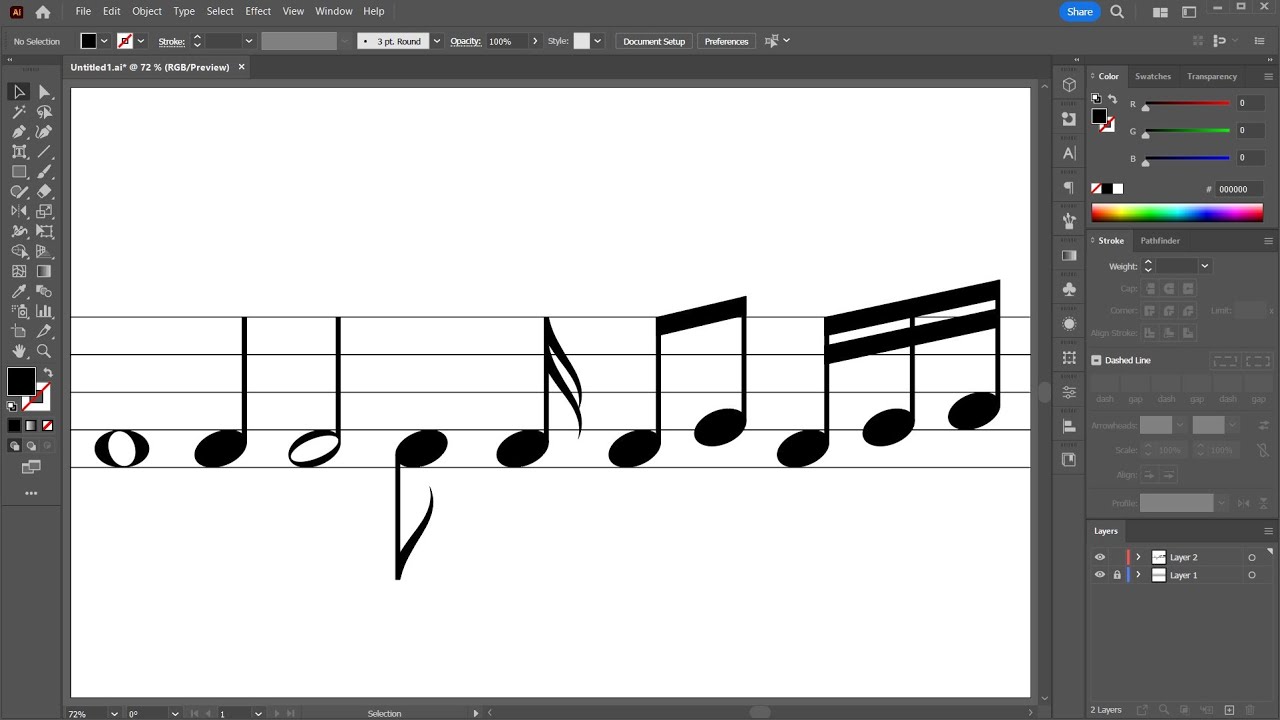Click the Share button
The image size is (1280, 720).
[x=1080, y=12]
